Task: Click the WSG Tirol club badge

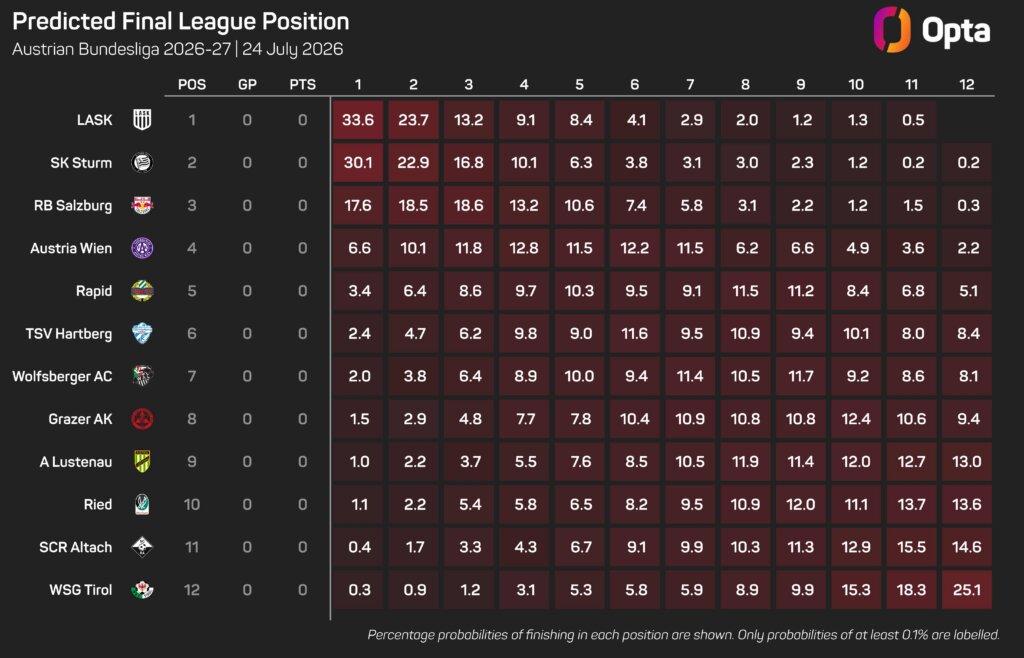Action: [142, 589]
